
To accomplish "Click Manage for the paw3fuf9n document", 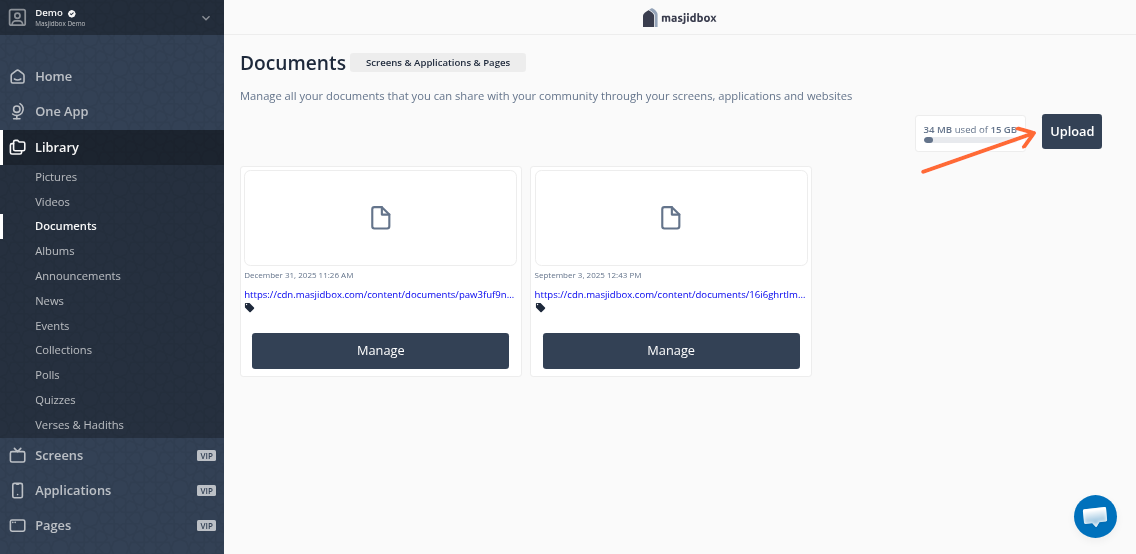I will pyautogui.click(x=380, y=351).
